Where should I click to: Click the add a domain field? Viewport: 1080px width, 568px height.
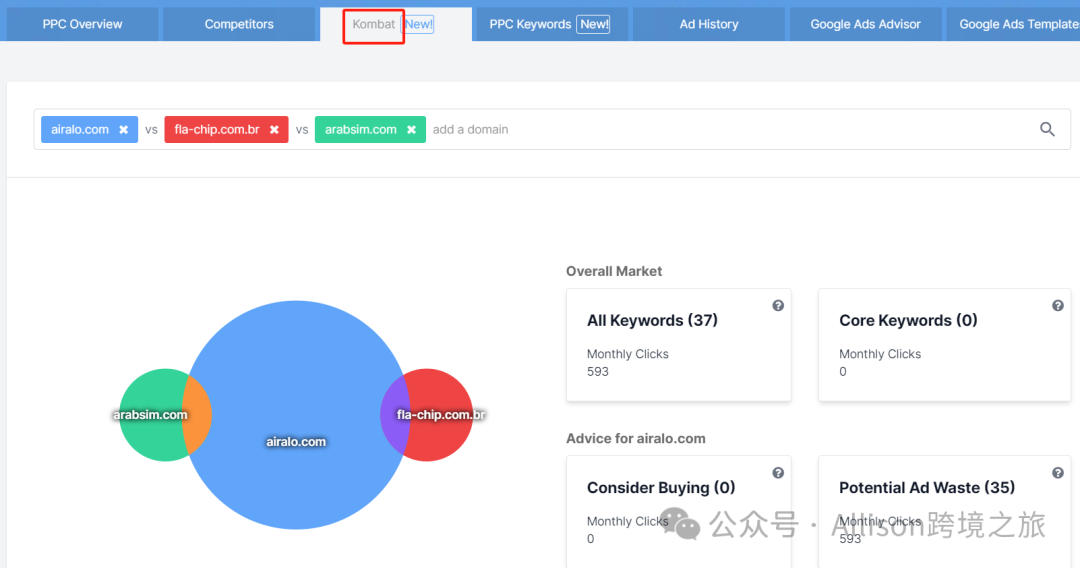pos(730,129)
